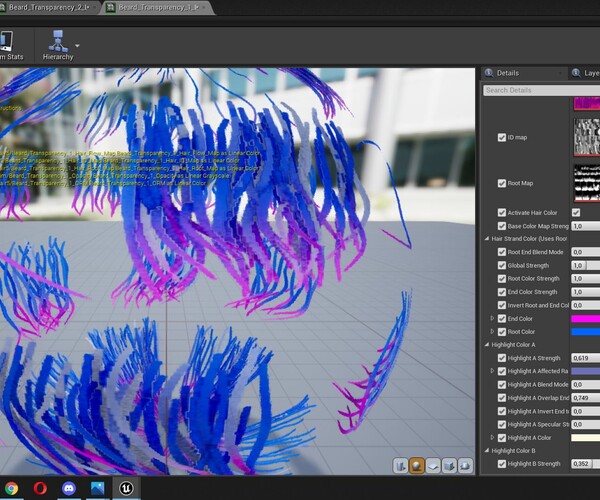The height and width of the screenshot is (500, 600).
Task: Click the Root Color Strength value field
Action: (x=585, y=279)
